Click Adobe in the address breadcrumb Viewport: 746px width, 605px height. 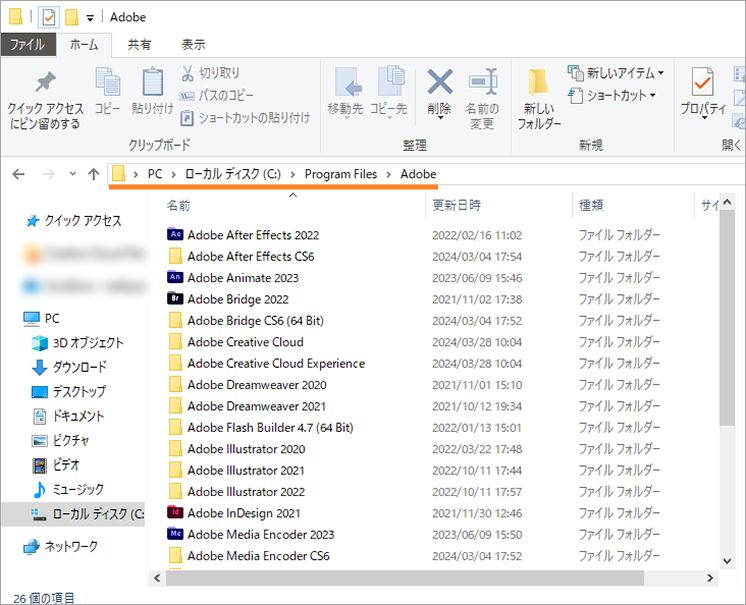pyautogui.click(x=418, y=174)
